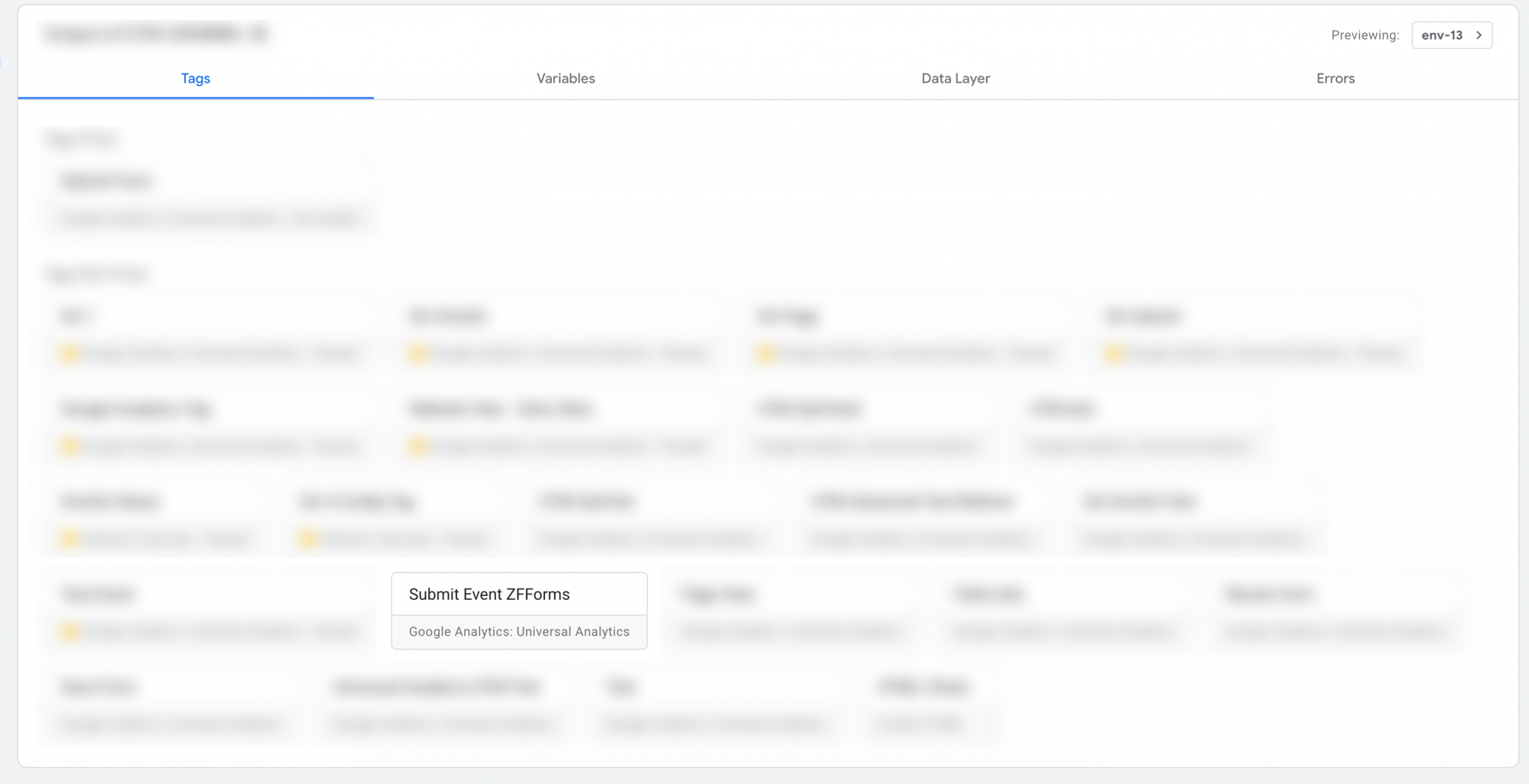Click the Google Analytics: Universal Analytics subtitle

point(519,632)
